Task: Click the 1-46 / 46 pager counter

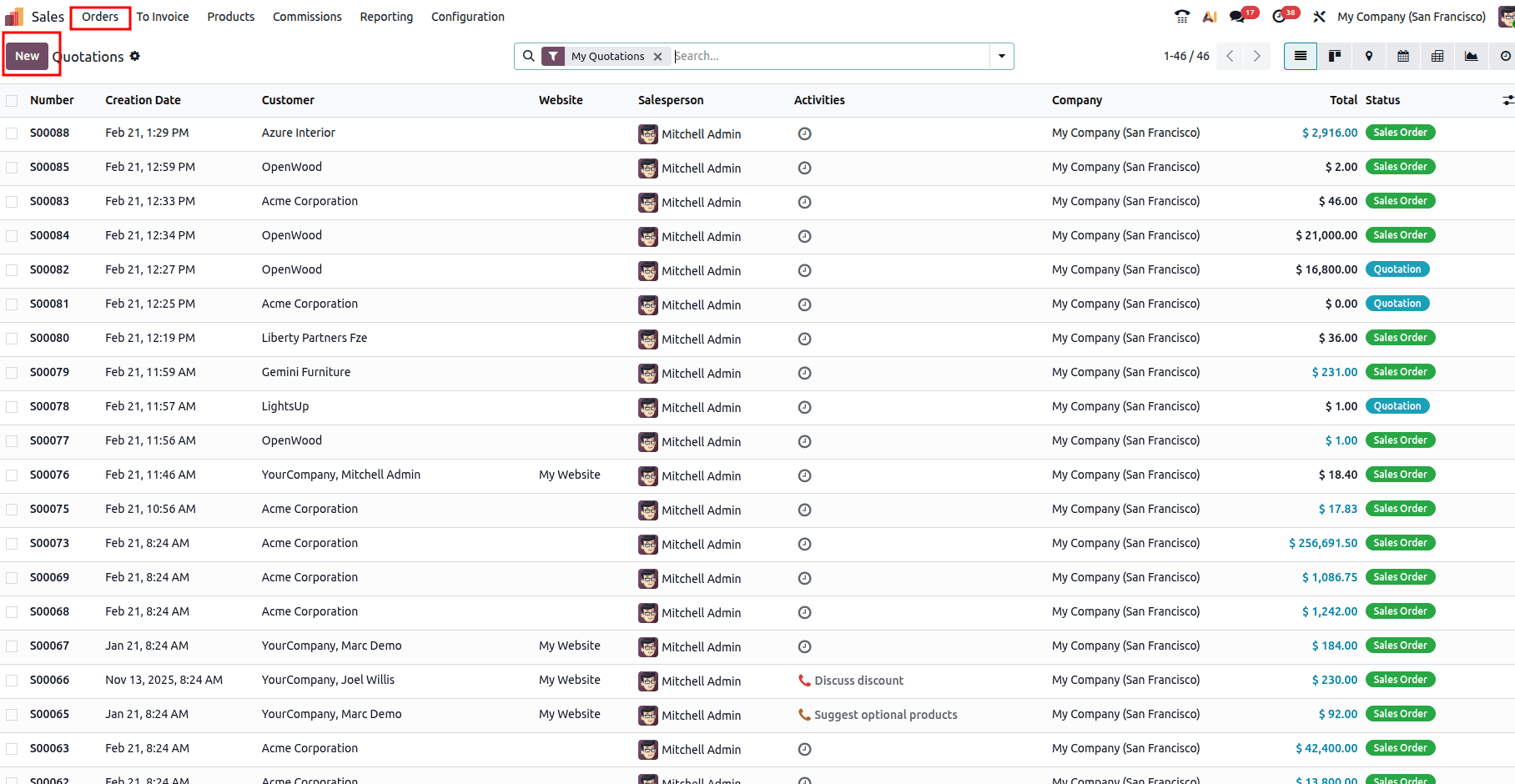Action: (1186, 56)
